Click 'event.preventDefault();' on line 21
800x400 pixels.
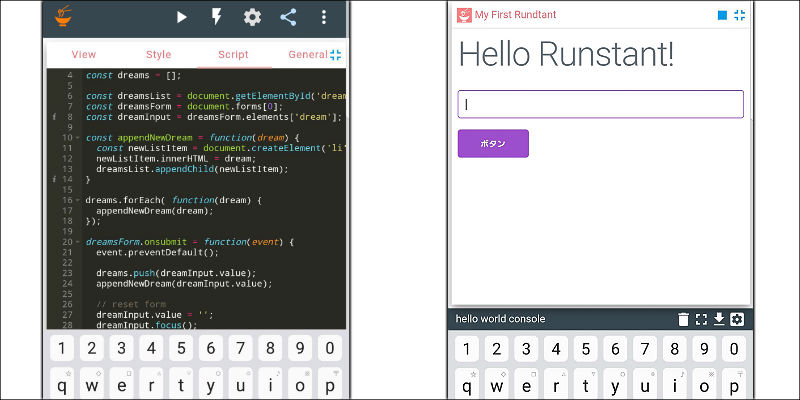[157, 253]
